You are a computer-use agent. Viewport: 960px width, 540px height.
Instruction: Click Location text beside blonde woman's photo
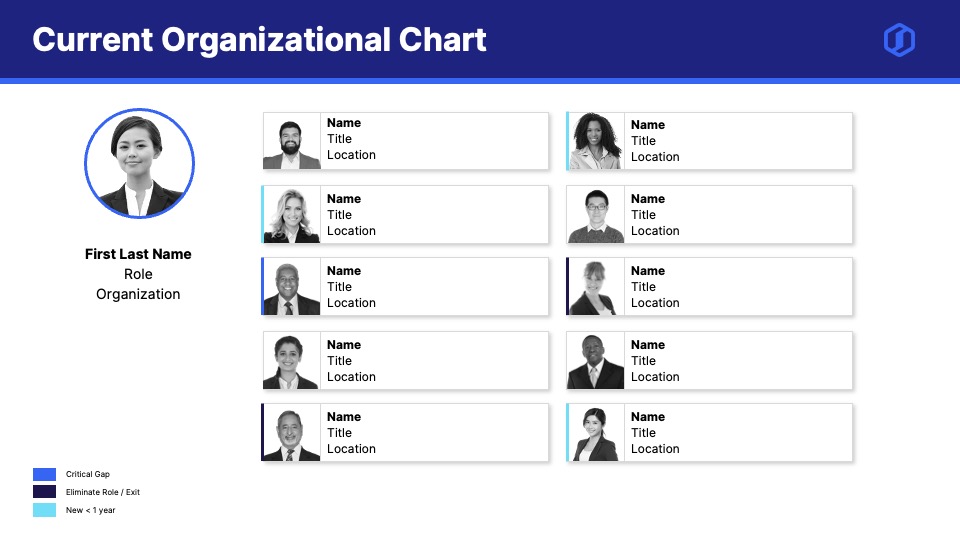pos(351,231)
